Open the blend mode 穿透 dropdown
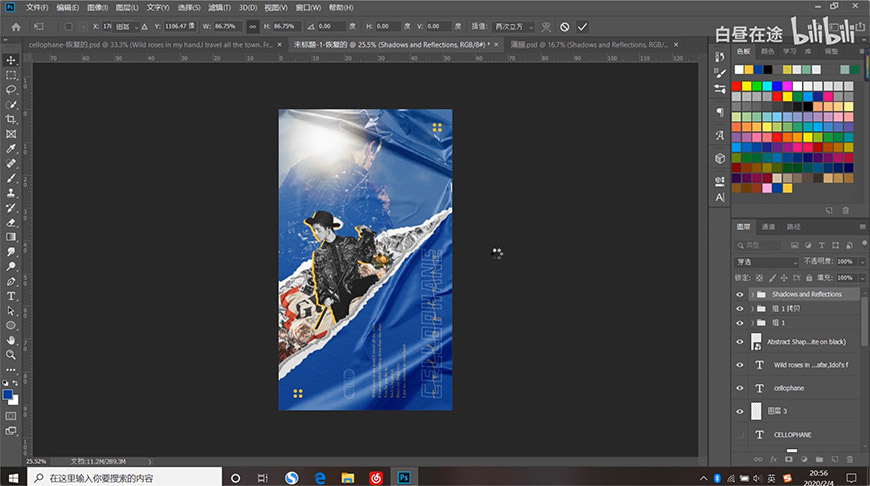 pyautogui.click(x=766, y=262)
